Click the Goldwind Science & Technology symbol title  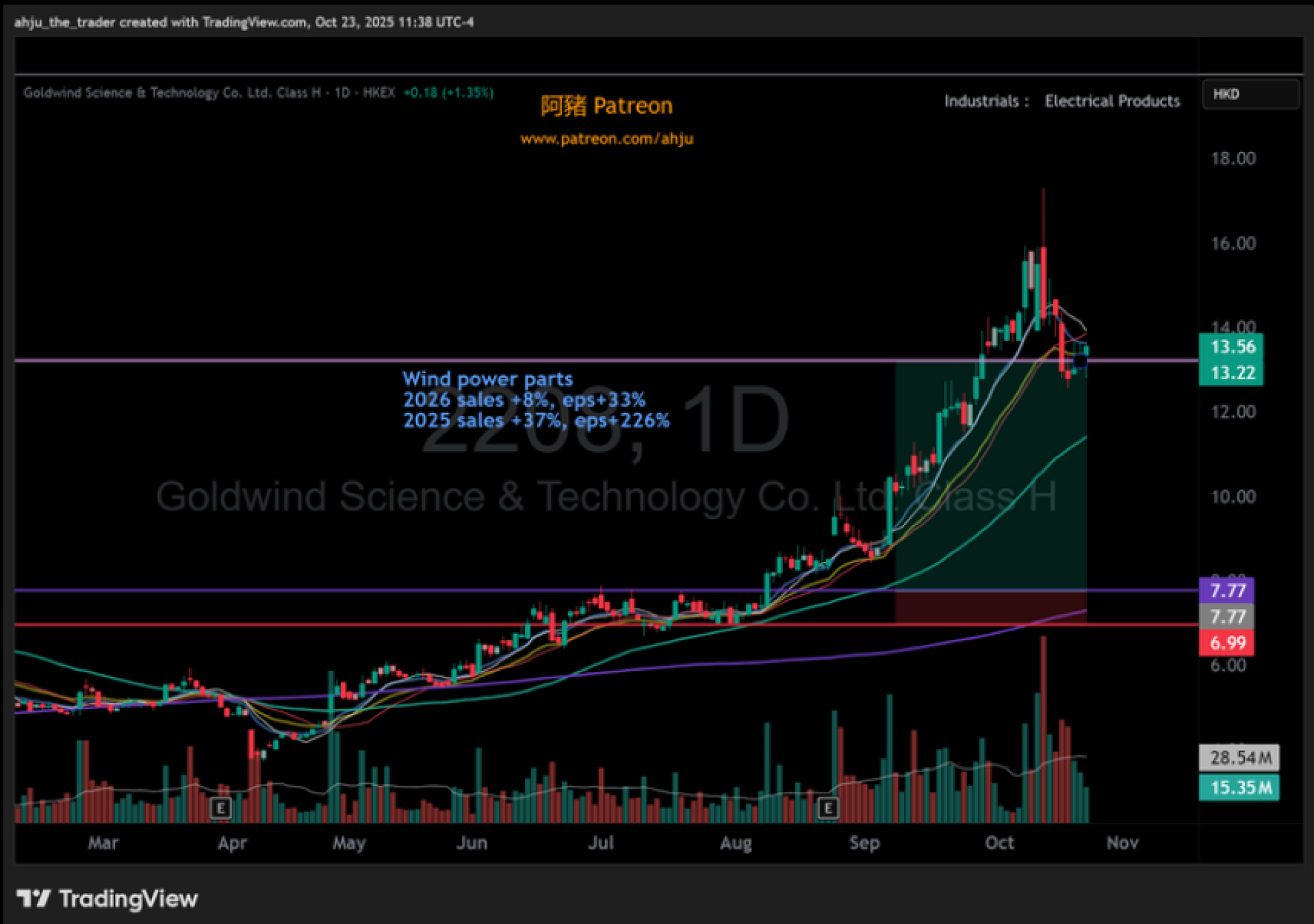(171, 93)
